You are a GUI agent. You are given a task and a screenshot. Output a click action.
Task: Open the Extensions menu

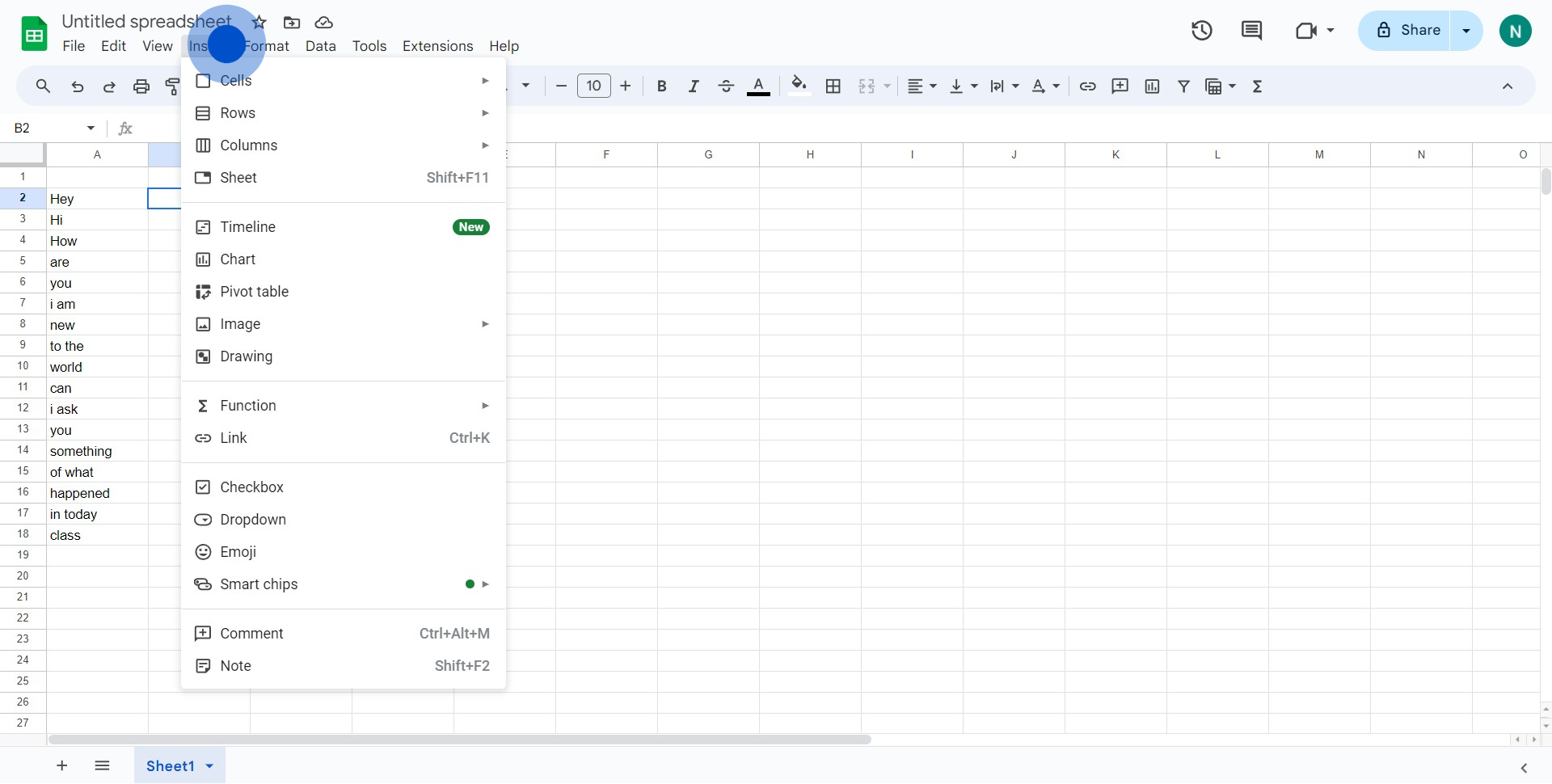tap(437, 46)
